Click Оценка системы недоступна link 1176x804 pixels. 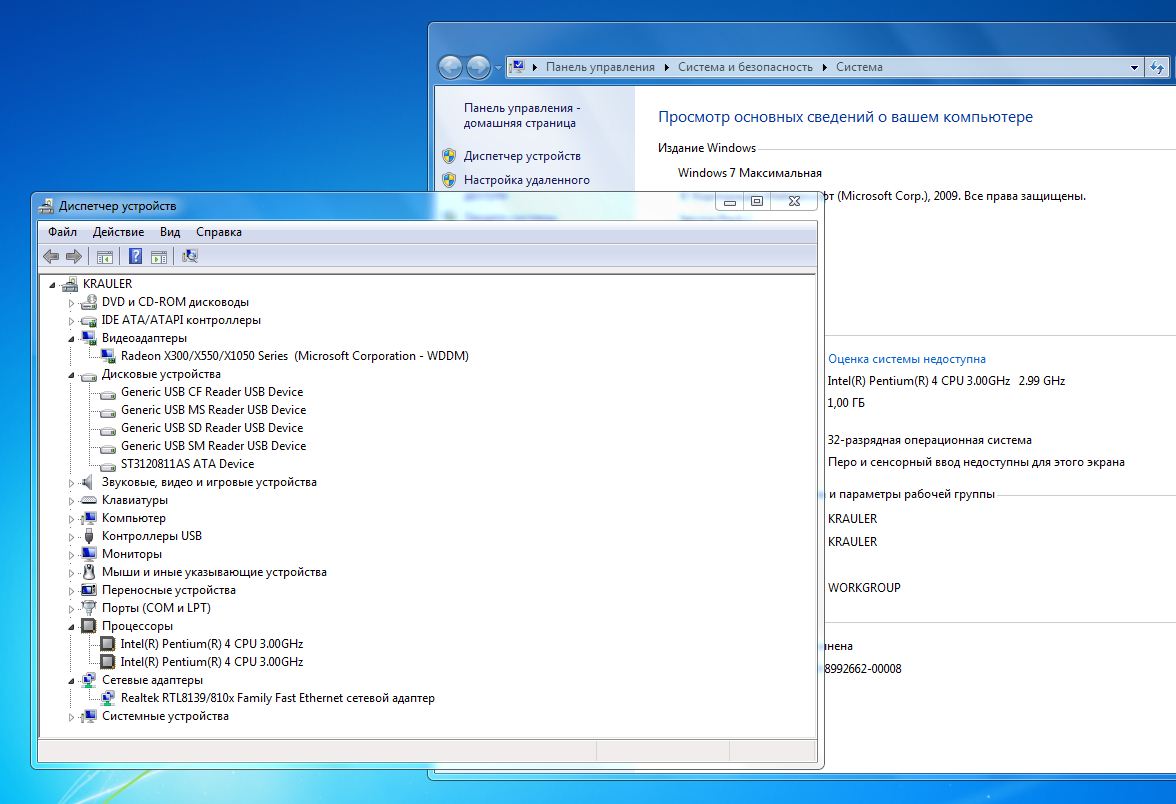click(907, 359)
